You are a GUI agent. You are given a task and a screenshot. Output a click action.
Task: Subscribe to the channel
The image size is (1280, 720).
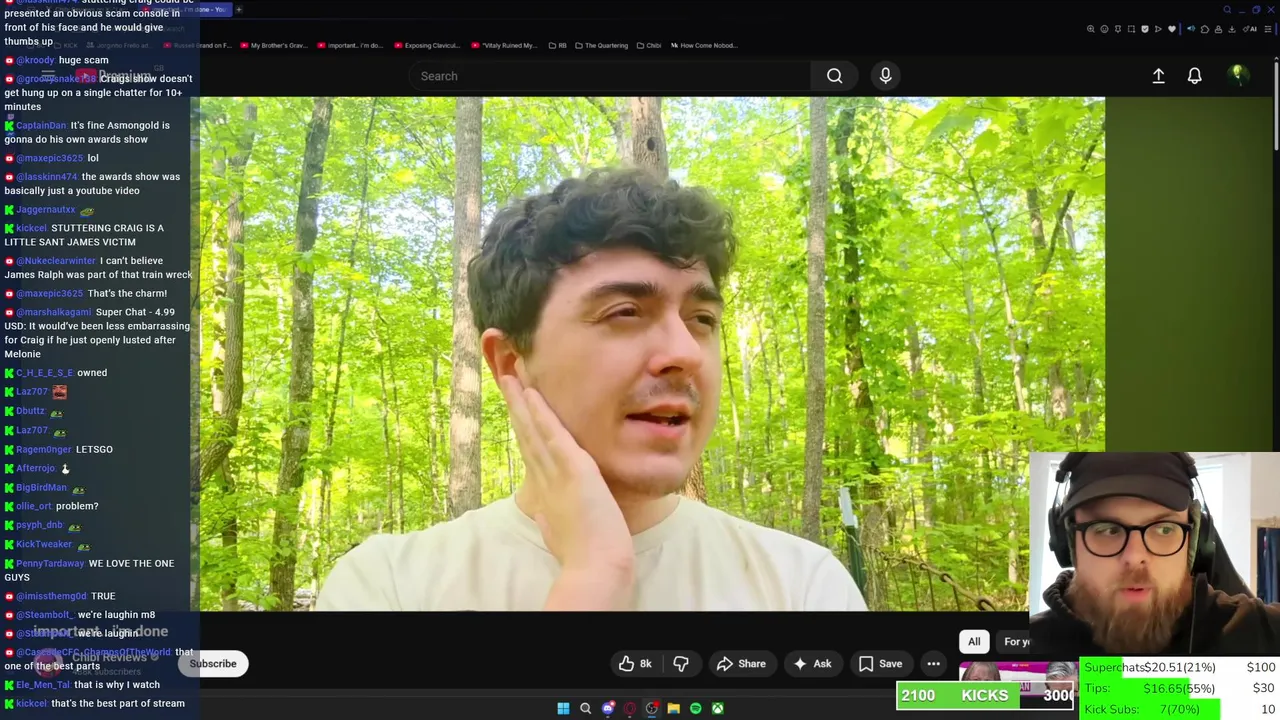click(x=213, y=664)
